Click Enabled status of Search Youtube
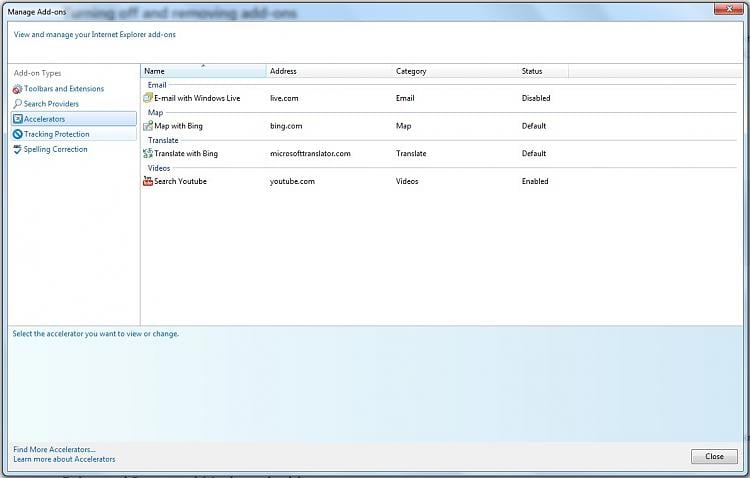The image size is (750, 478). pyautogui.click(x=535, y=181)
